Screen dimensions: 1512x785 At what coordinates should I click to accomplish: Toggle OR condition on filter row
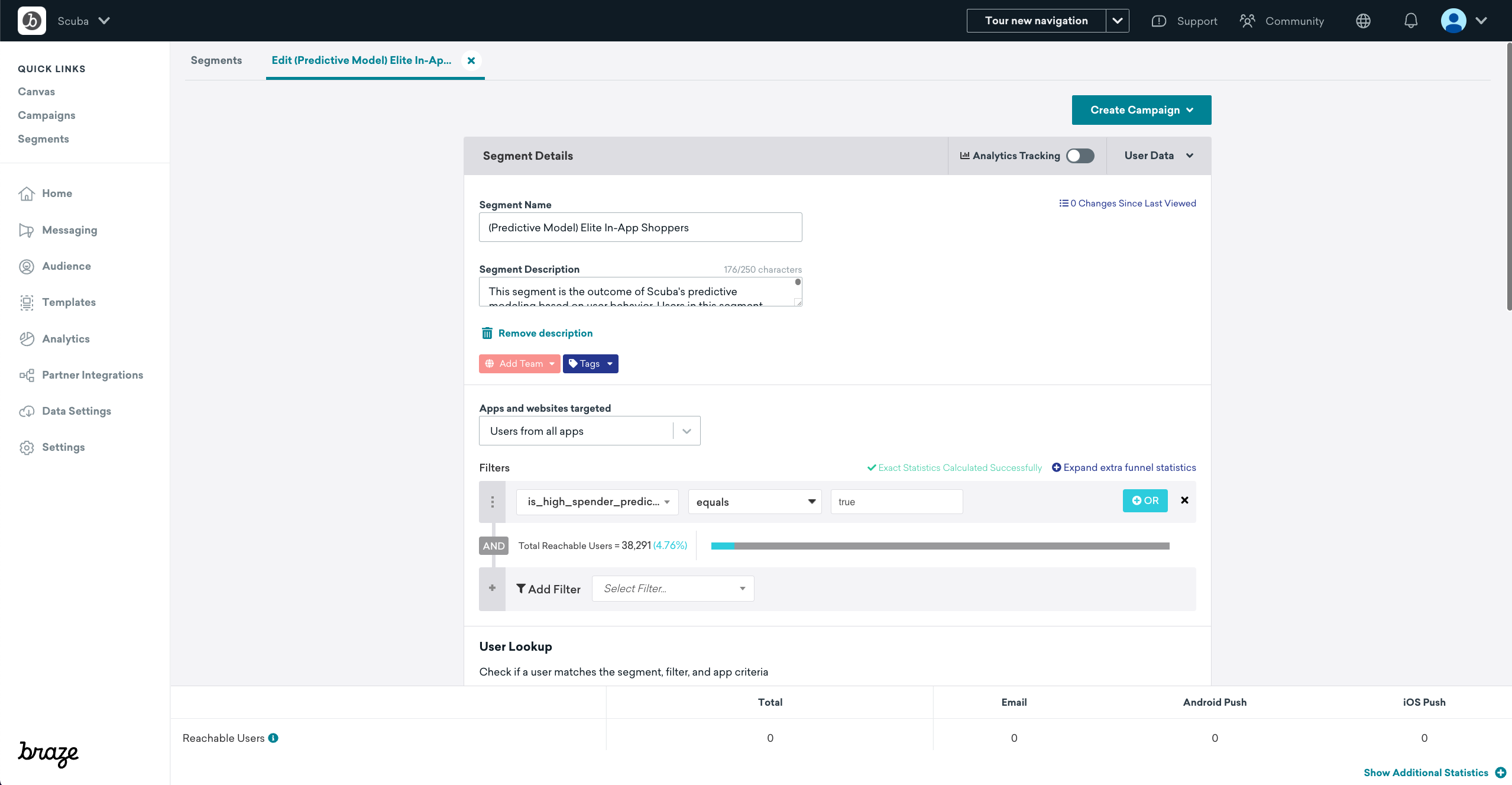[x=1145, y=500]
